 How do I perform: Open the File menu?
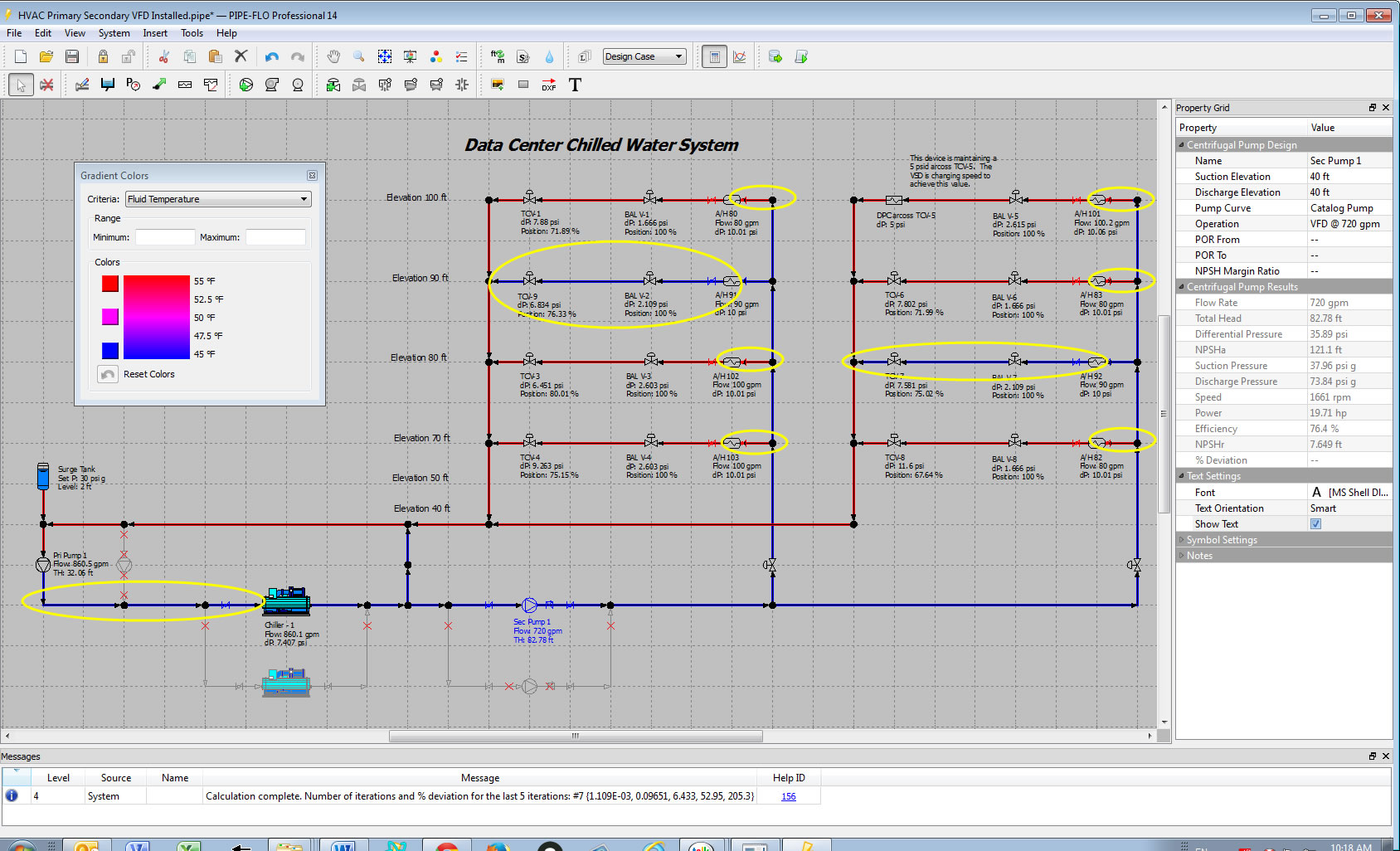(14, 33)
